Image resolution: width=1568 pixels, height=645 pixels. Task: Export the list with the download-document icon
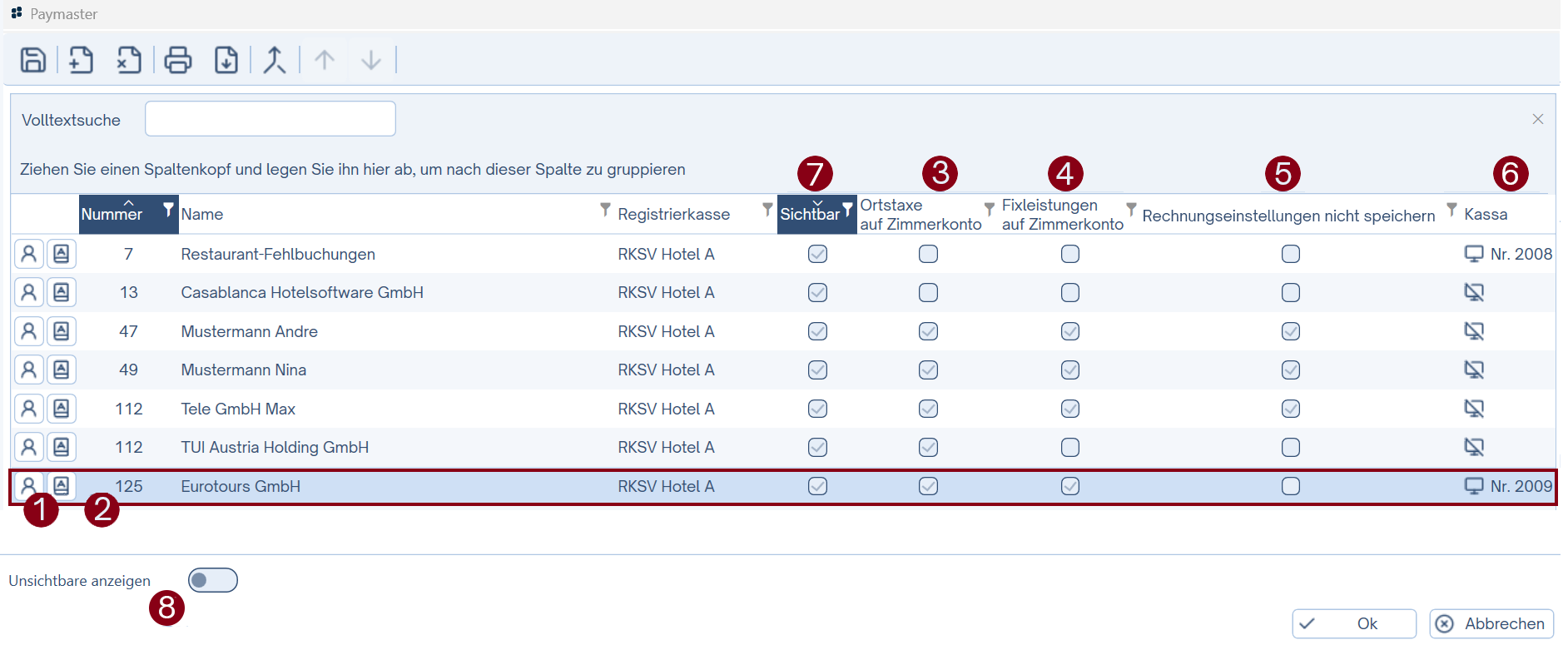tap(226, 60)
